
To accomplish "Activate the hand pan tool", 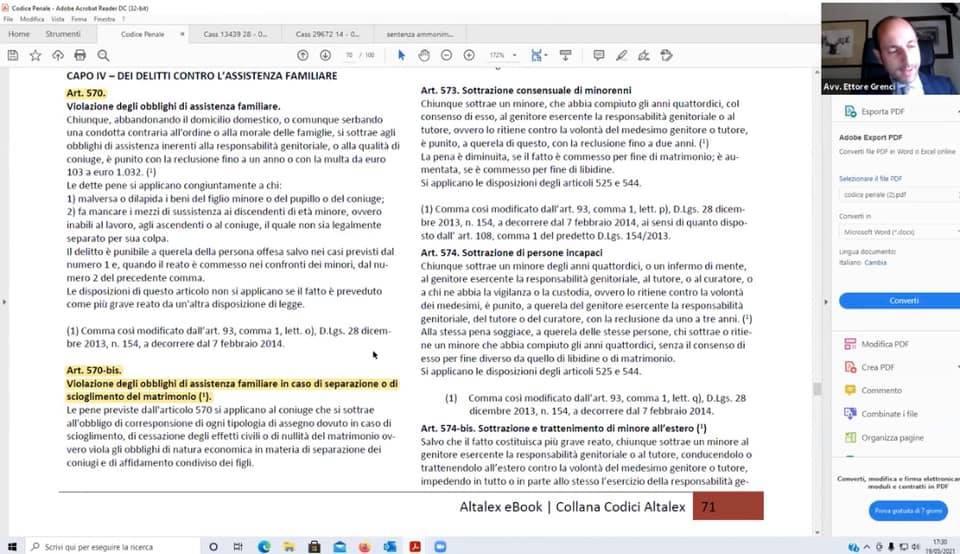I will pos(424,55).
